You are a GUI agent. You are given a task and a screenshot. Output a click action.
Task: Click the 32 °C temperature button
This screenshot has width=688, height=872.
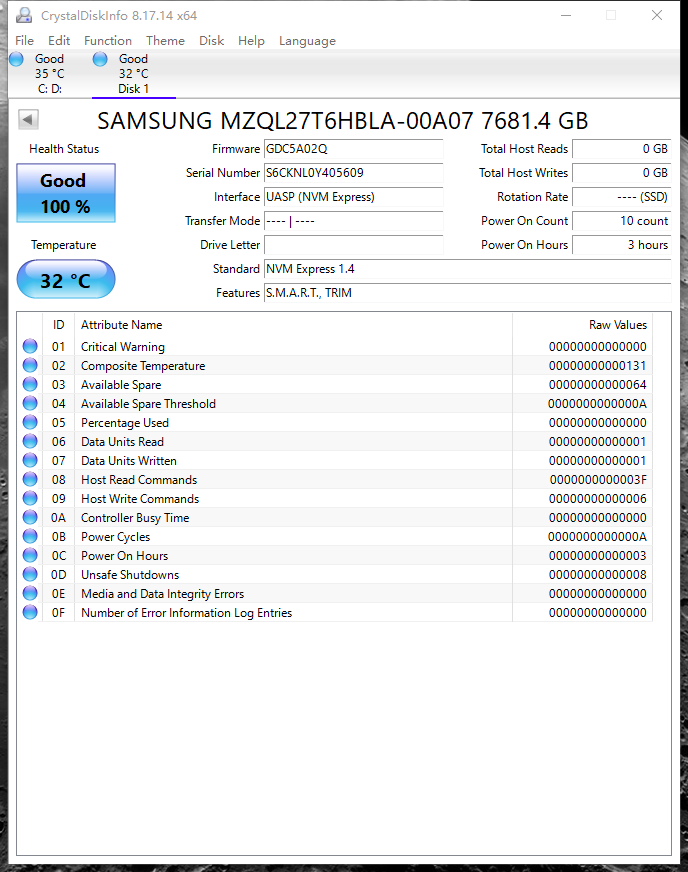click(x=66, y=279)
